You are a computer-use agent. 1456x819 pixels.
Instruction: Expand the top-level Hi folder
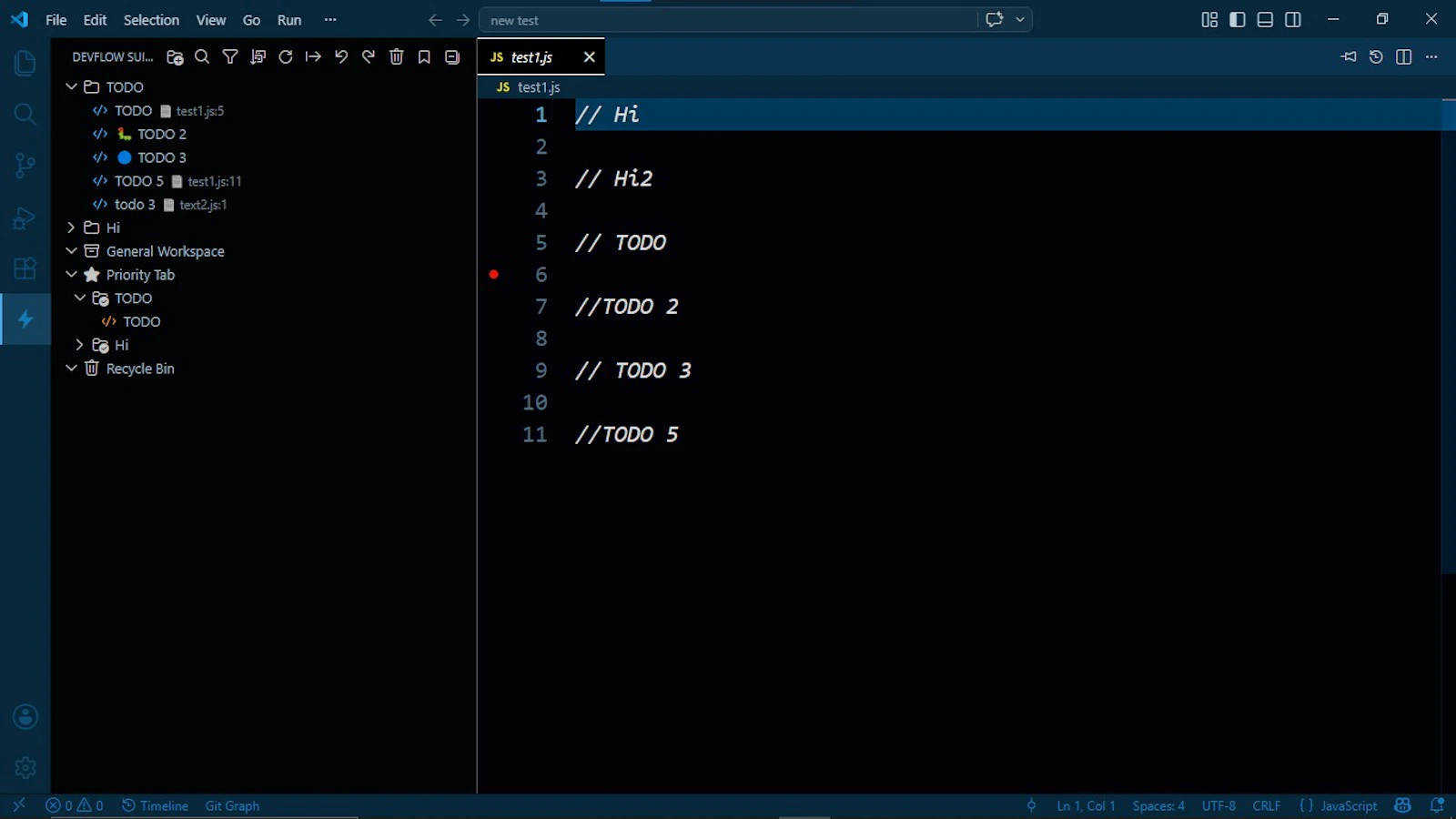pyautogui.click(x=71, y=227)
